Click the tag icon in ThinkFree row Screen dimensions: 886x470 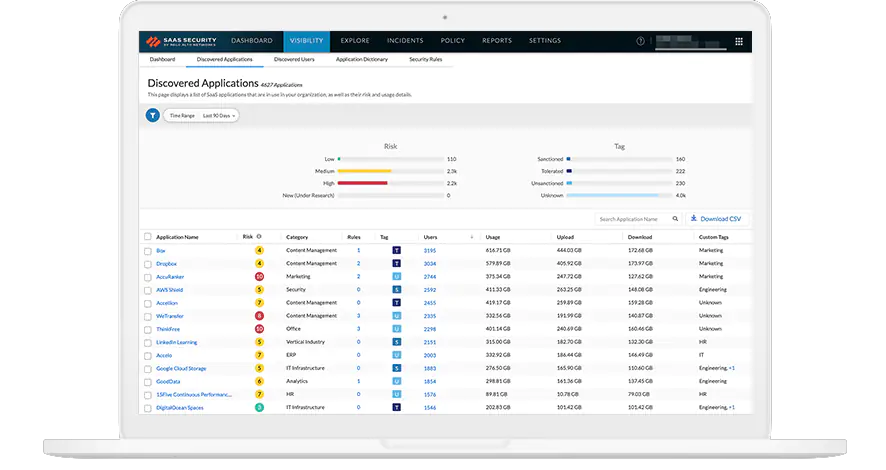coord(397,329)
